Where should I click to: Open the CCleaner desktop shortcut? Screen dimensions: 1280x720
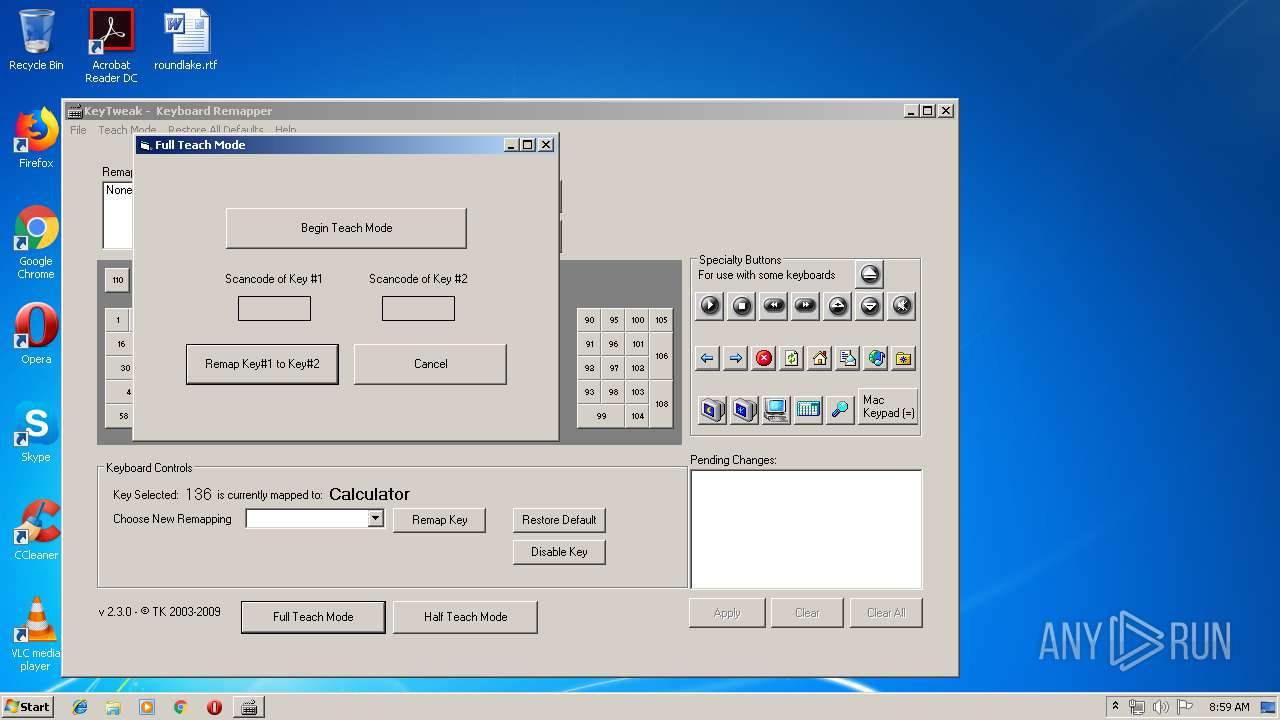point(36,531)
